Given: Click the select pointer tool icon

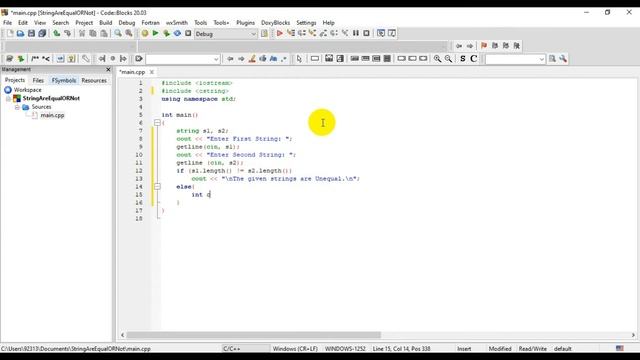Looking at the screenshot, I should tap(299, 59).
